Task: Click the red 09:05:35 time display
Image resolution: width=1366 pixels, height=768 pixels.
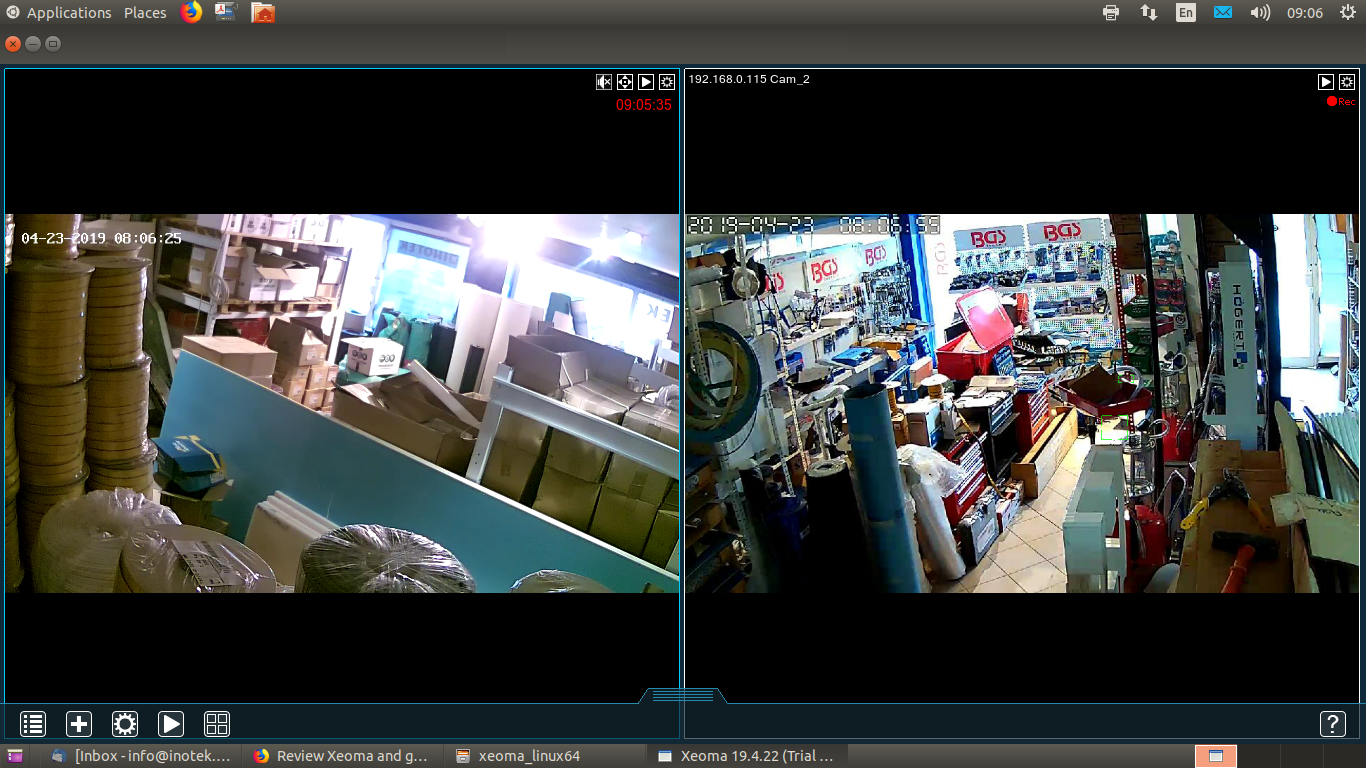Action: (644, 104)
